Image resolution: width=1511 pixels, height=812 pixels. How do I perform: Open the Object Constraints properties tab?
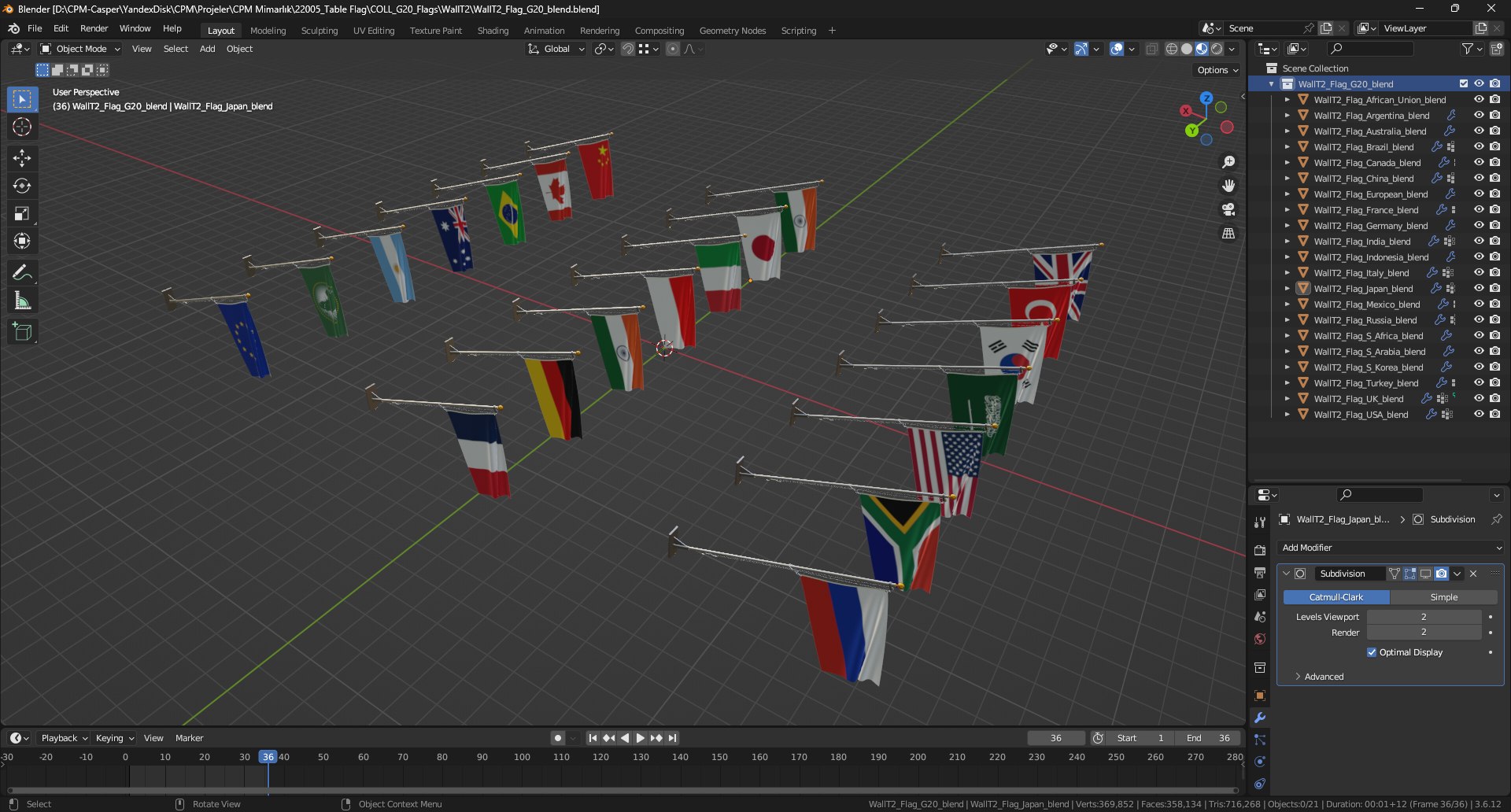click(1260, 784)
